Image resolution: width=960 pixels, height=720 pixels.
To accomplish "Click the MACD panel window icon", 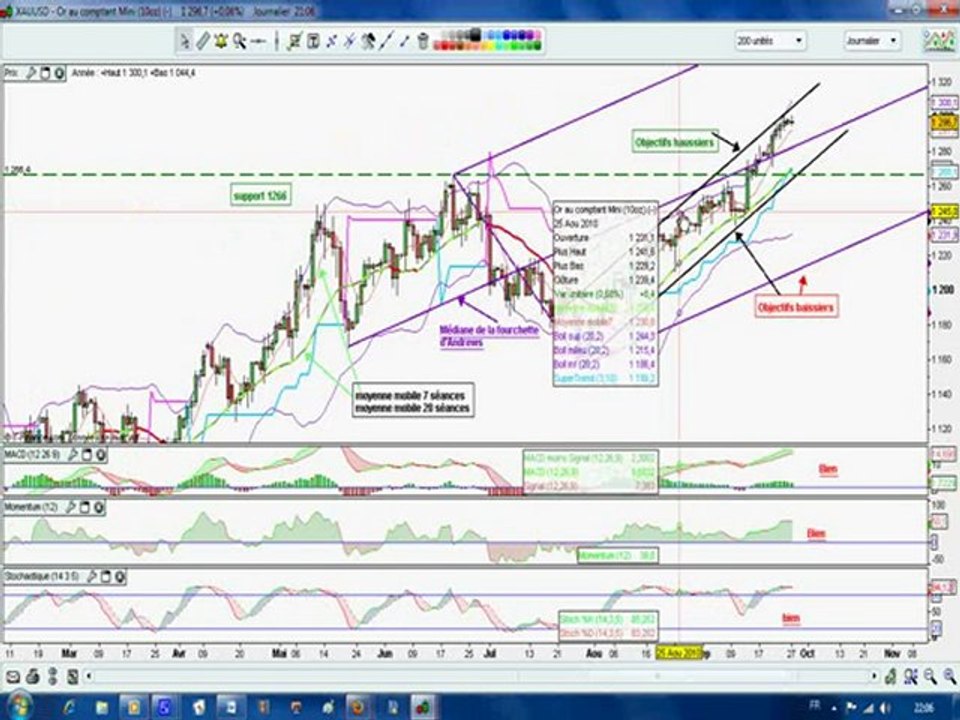I will click(x=87, y=455).
